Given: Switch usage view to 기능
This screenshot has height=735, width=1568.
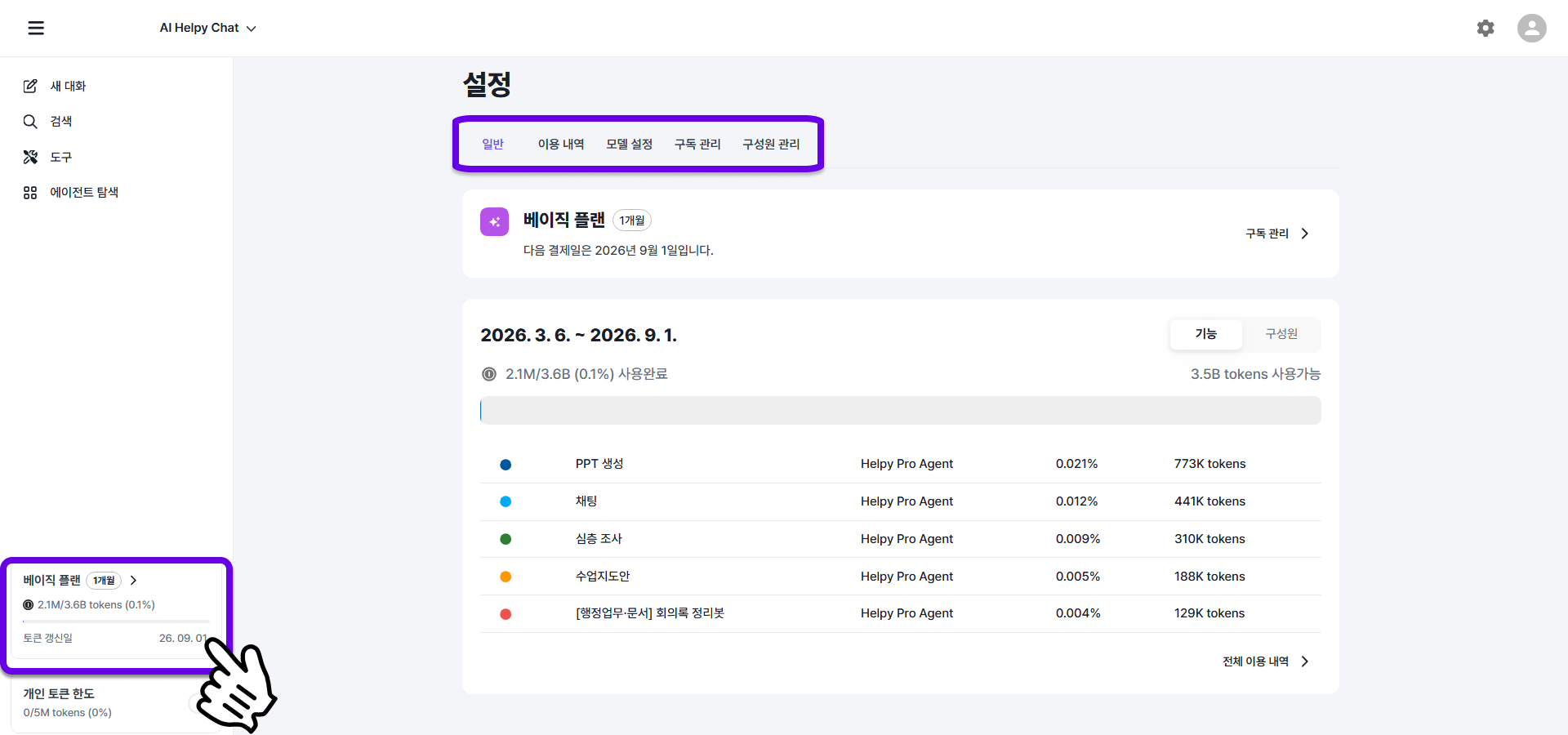Looking at the screenshot, I should click(x=1205, y=334).
